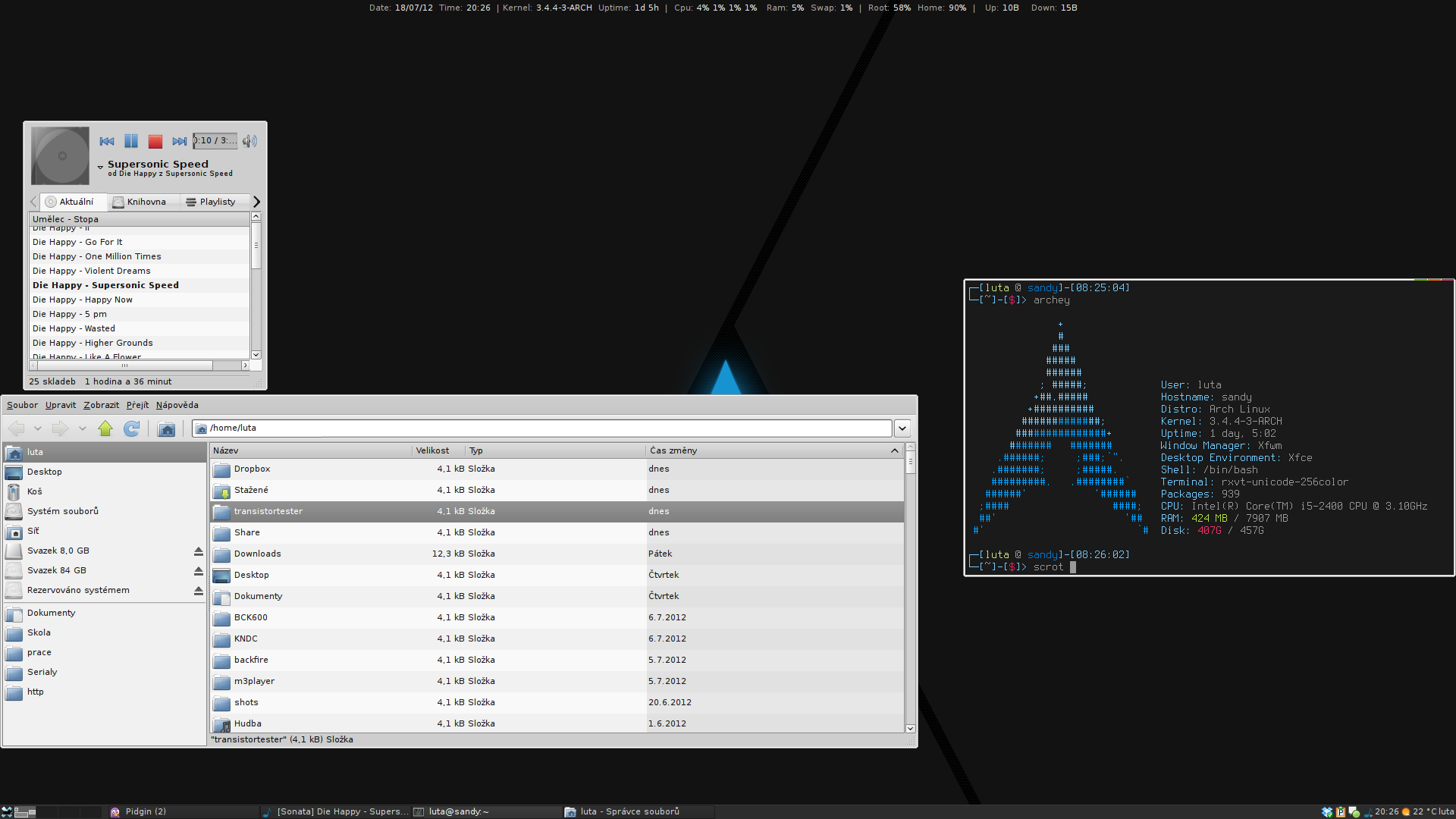Image resolution: width=1456 pixels, height=819 pixels.
Task: Select track Die Happy - Violent Dreams
Action: tap(140, 271)
